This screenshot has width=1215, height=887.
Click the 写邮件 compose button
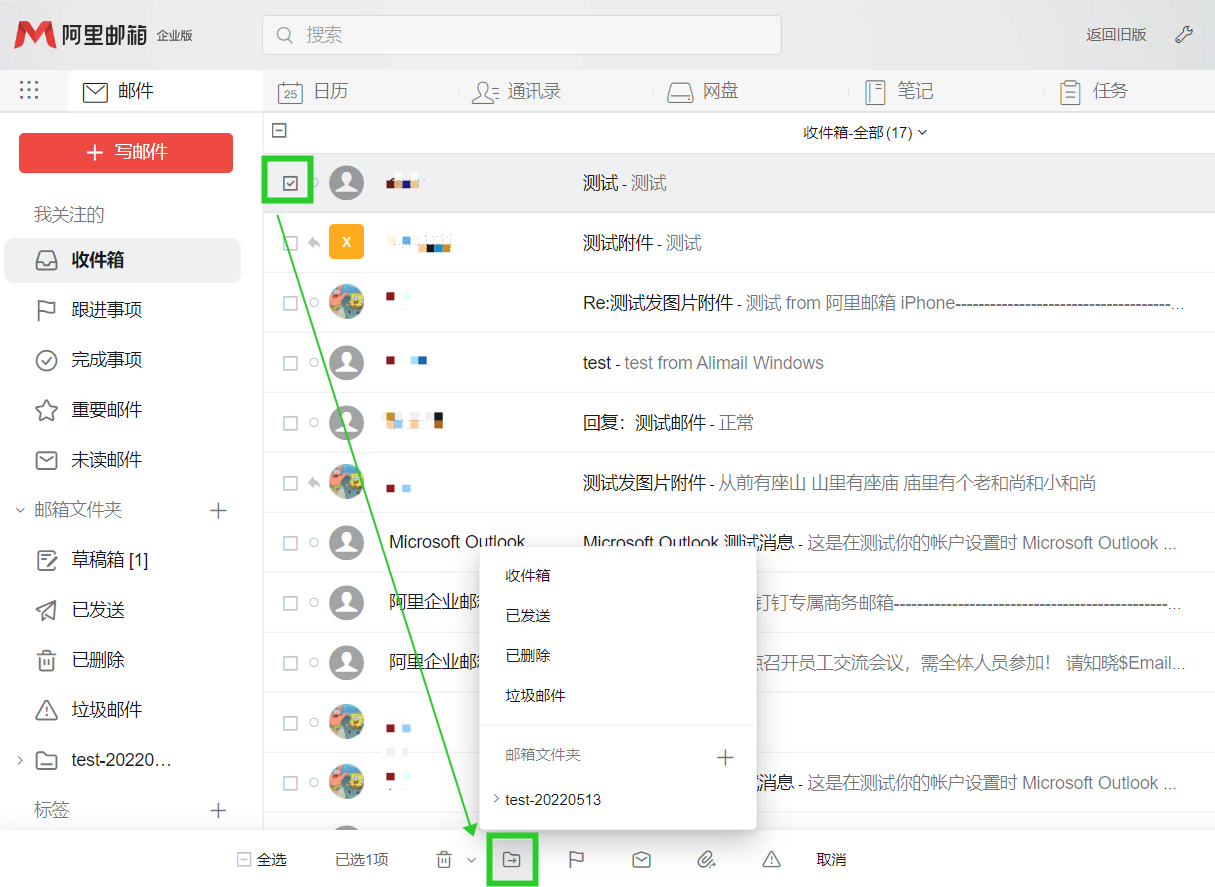click(x=125, y=153)
